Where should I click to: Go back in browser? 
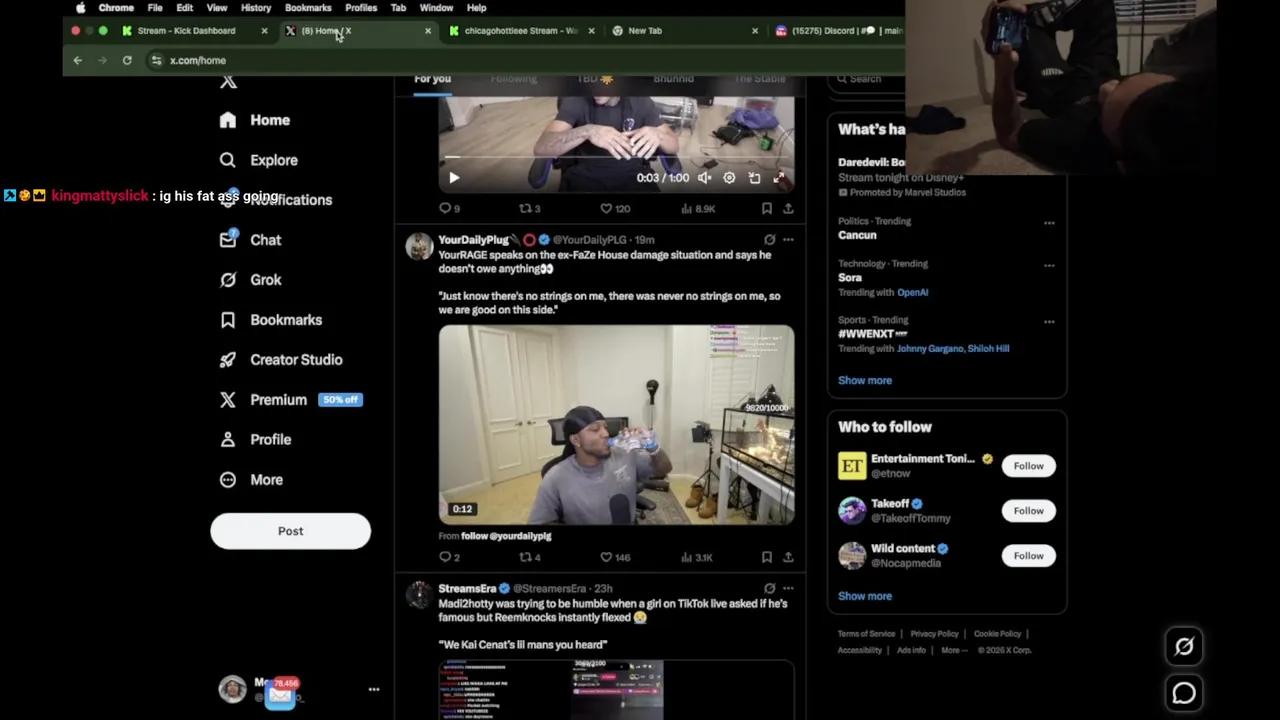point(77,61)
